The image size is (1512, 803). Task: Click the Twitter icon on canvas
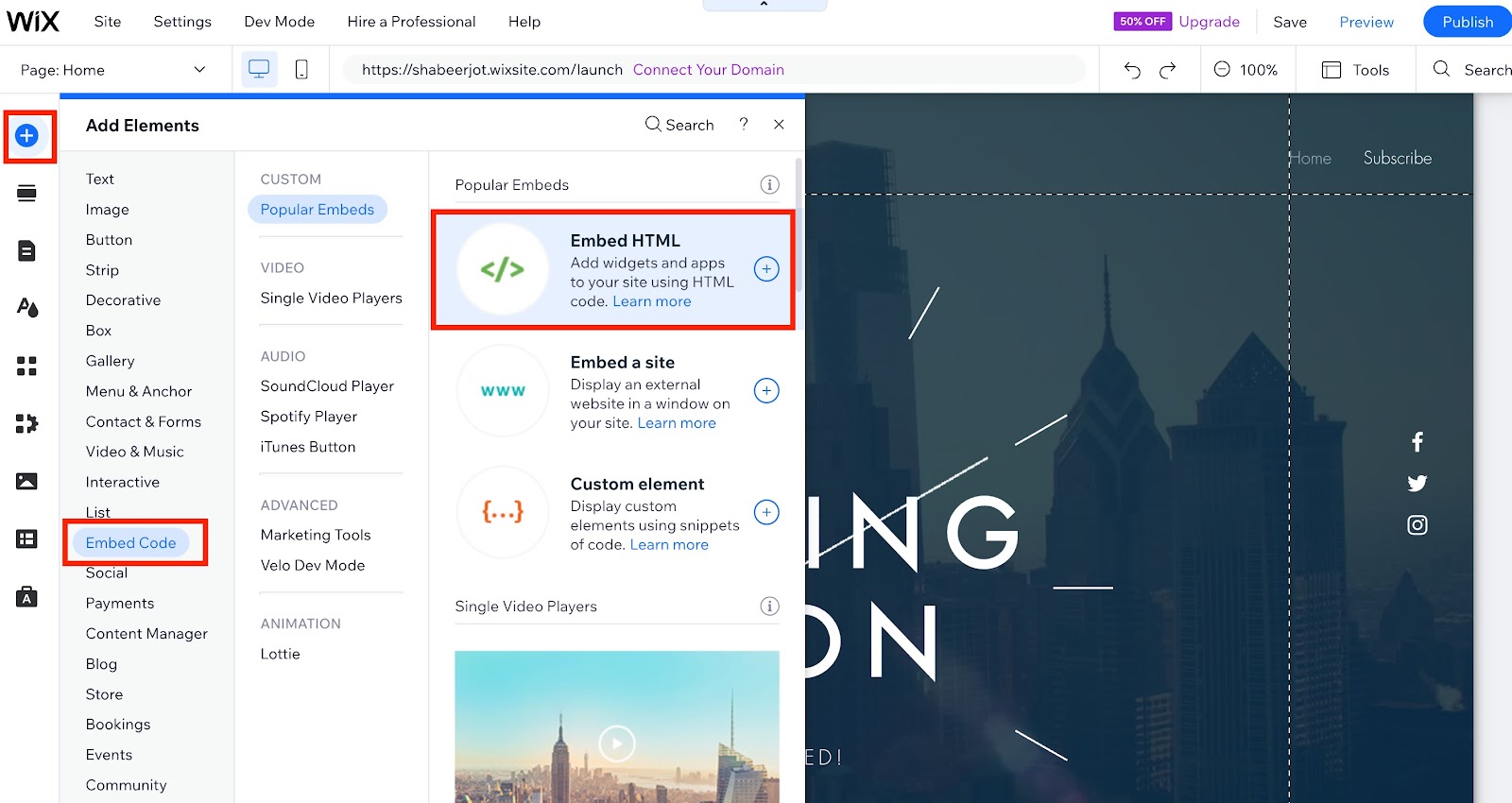tap(1417, 484)
